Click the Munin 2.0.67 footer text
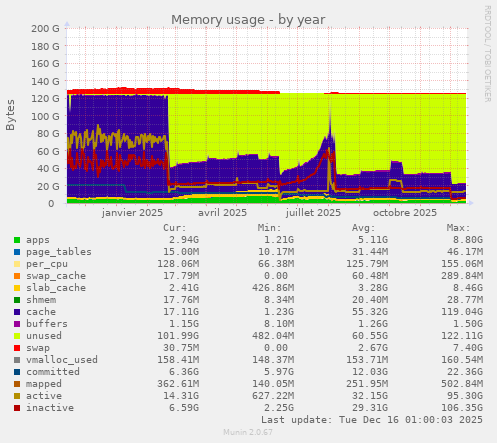 [x=248, y=432]
